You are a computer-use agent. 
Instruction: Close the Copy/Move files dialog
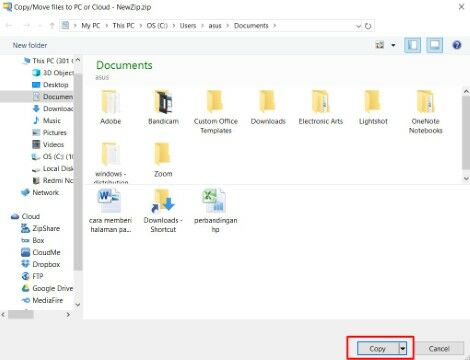tap(461, 7)
